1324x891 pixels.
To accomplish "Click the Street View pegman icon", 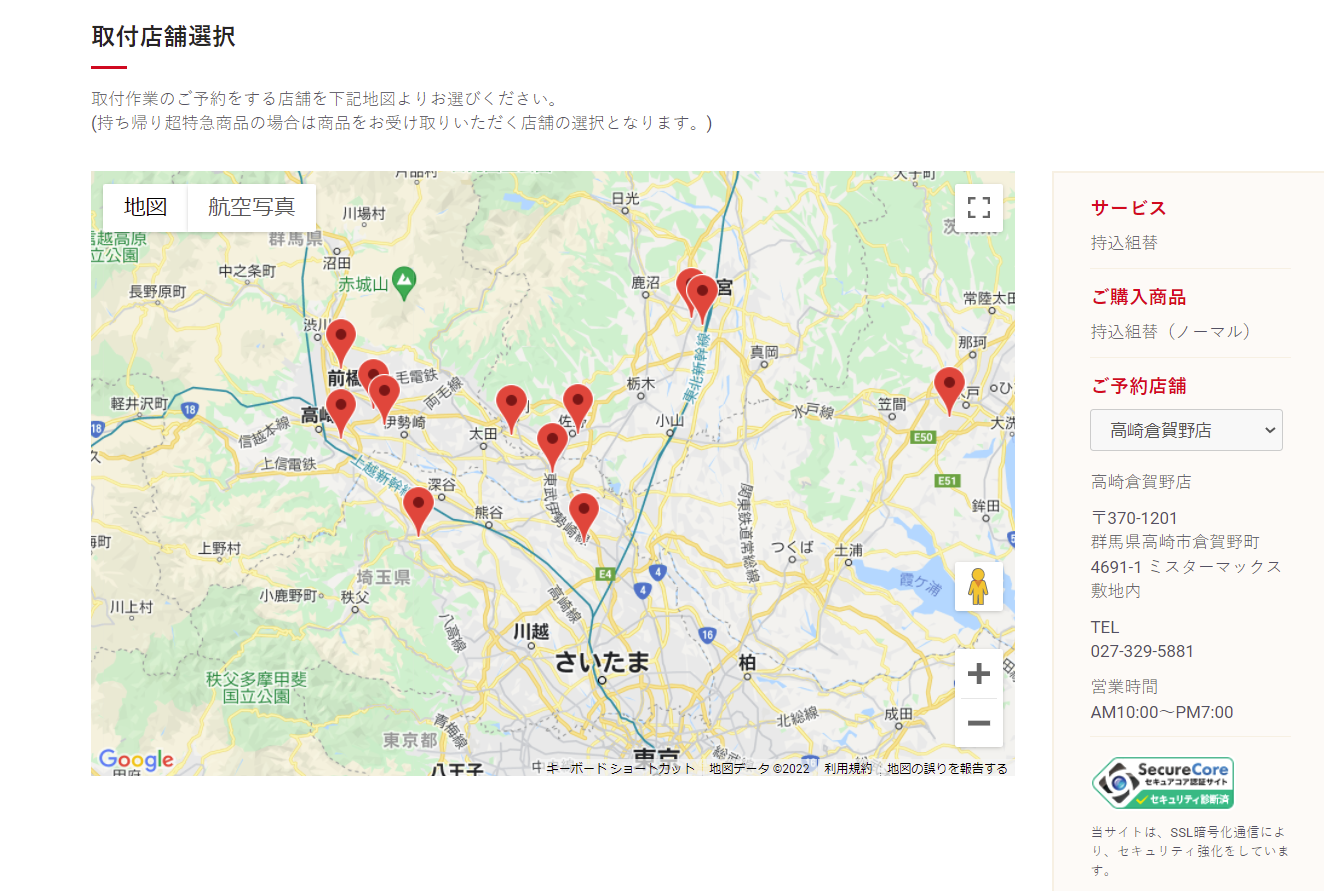I will (978, 586).
